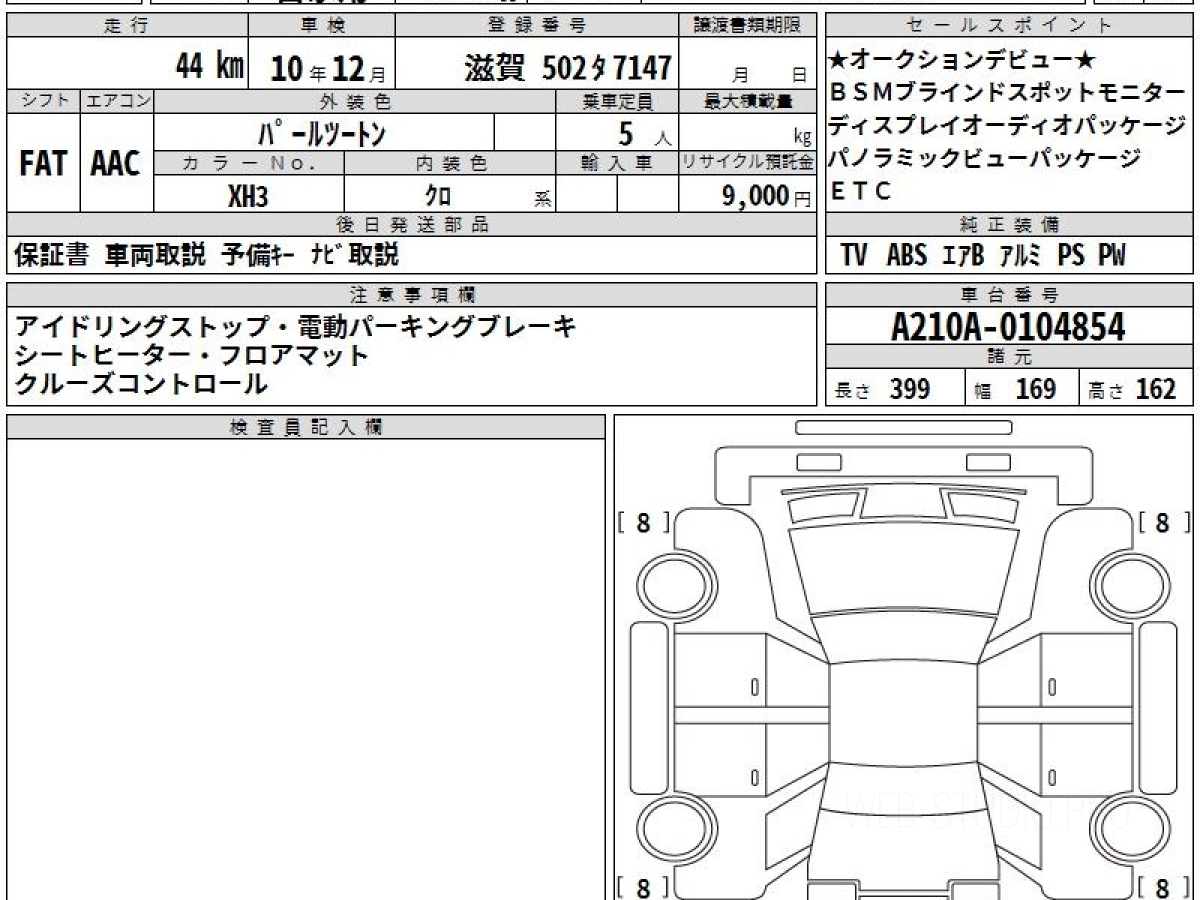Select interior color クロ

click(x=437, y=196)
